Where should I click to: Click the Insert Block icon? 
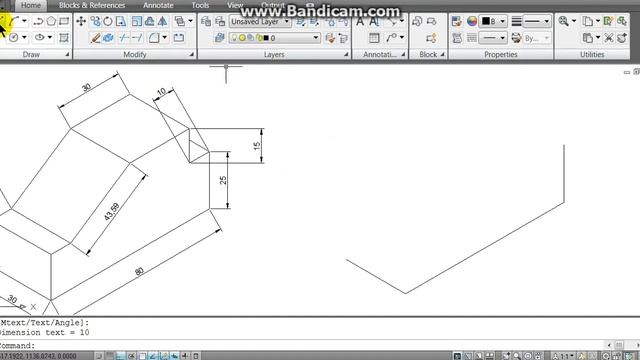pyautogui.click(x=417, y=21)
